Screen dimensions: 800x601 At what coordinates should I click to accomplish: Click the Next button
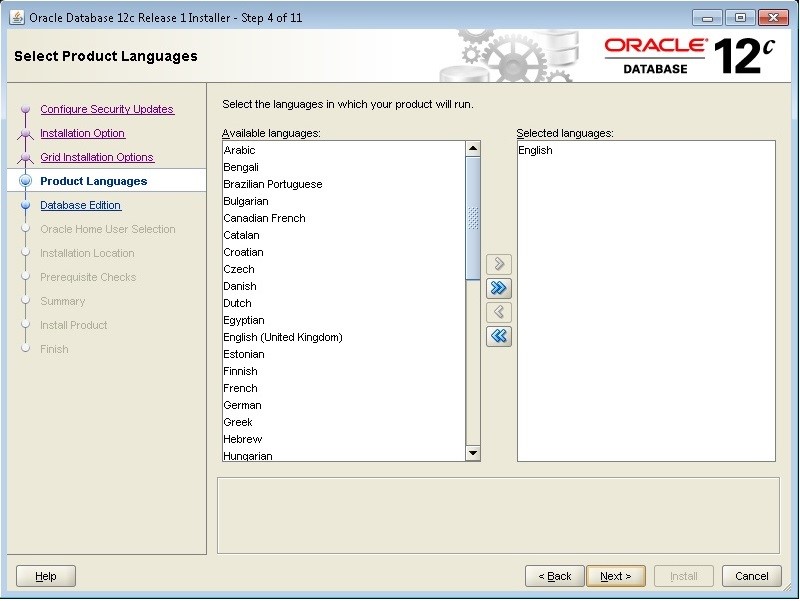(616, 576)
